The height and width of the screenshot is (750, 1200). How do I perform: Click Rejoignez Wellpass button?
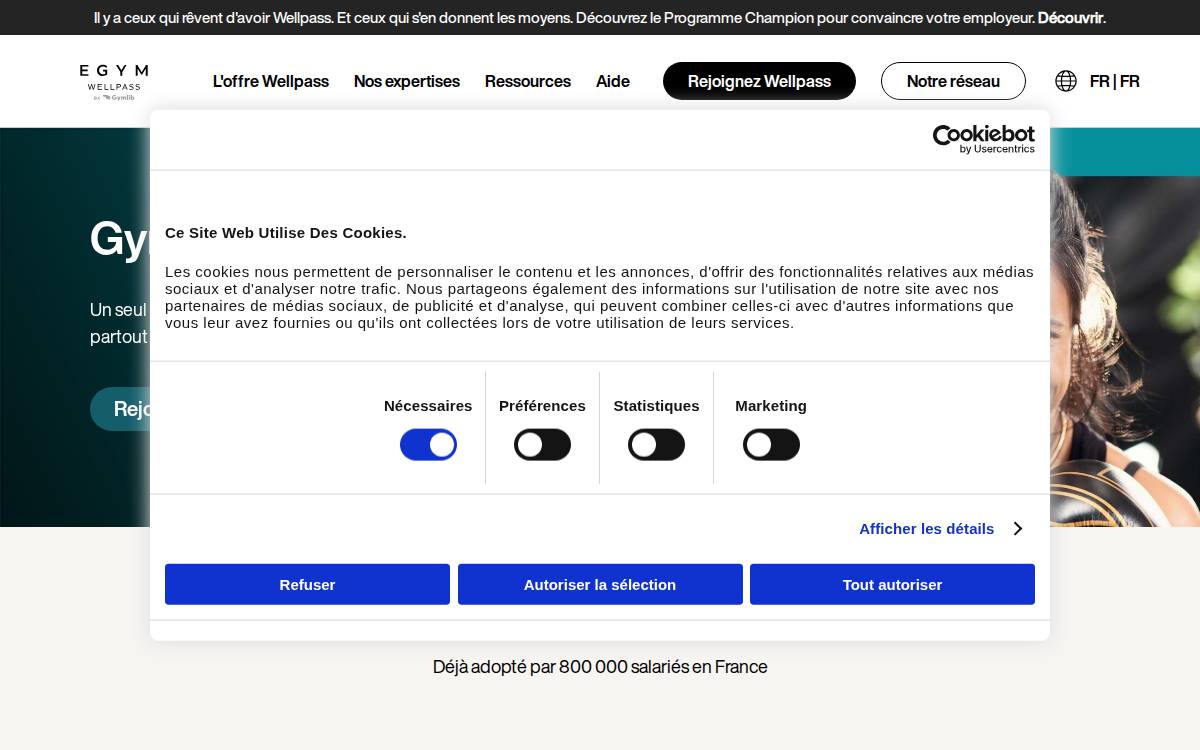[x=759, y=81]
